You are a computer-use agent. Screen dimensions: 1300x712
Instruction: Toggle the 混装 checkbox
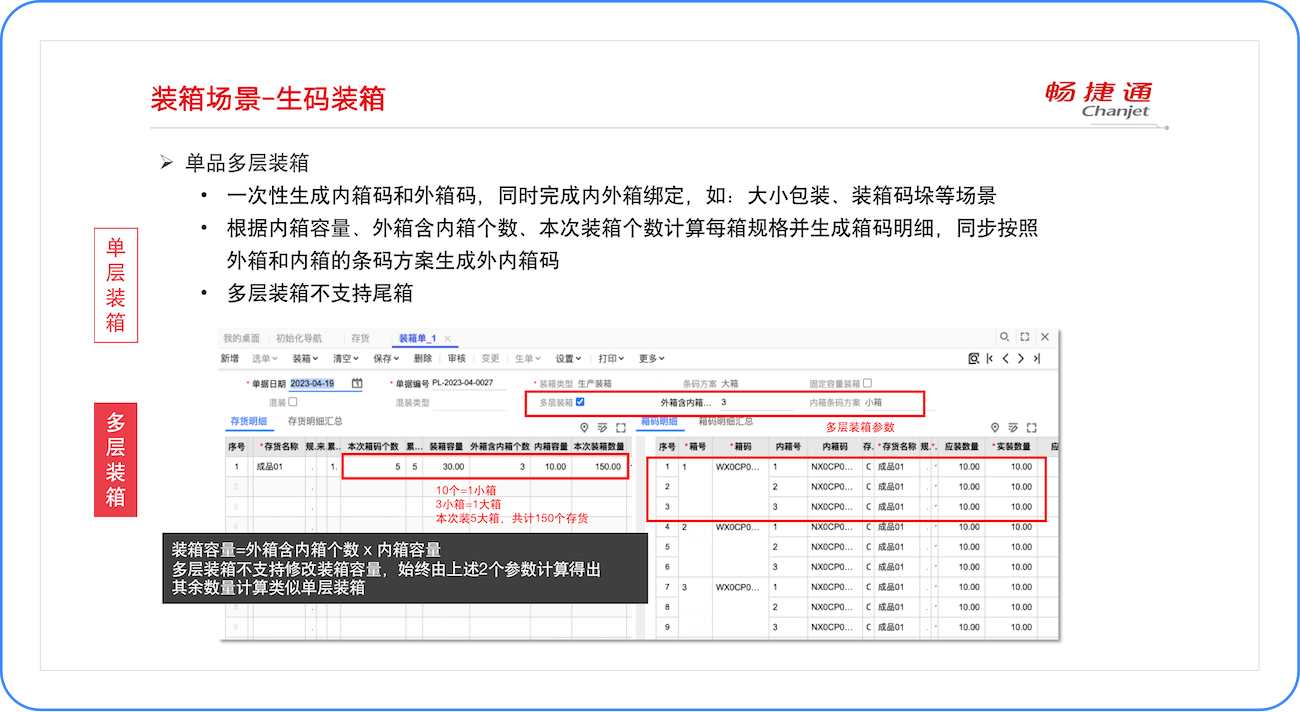[293, 402]
